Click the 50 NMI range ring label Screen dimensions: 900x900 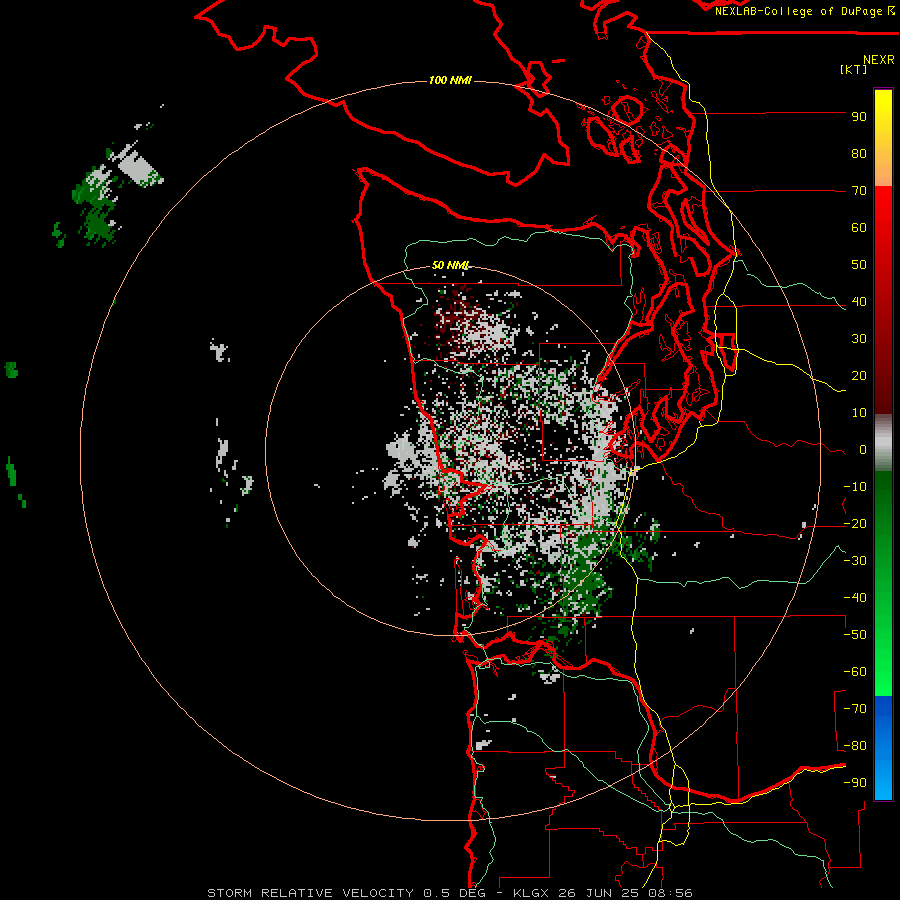coord(450,265)
